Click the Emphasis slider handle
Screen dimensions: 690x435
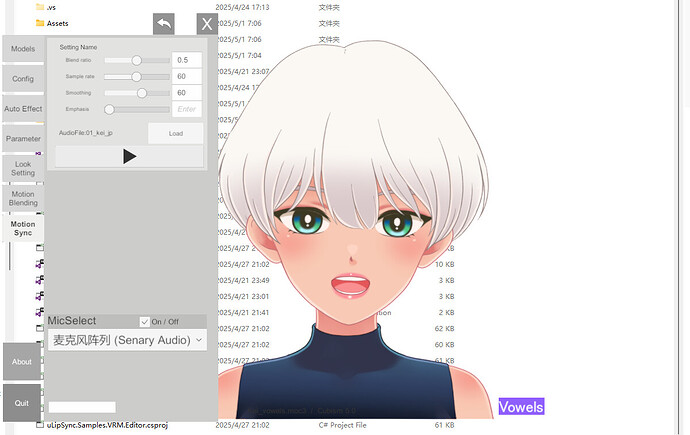pyautogui.click(x=109, y=109)
